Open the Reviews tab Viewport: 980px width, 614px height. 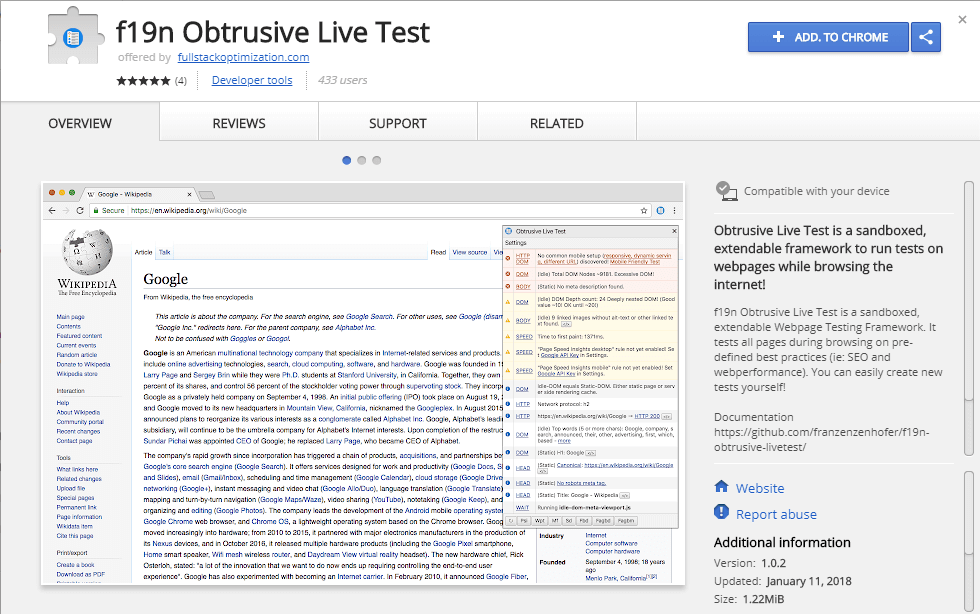(239, 124)
